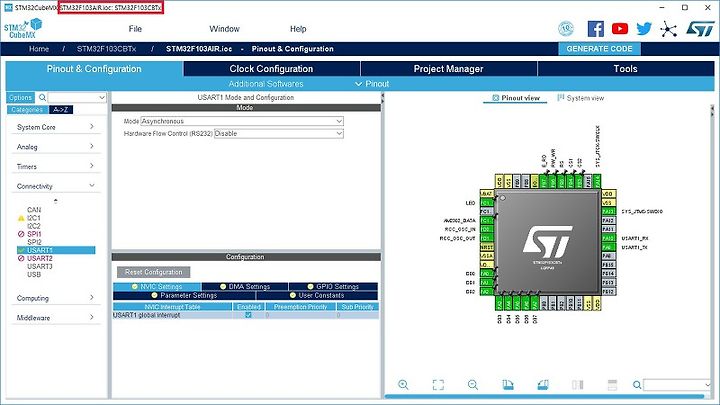Viewport: 720px width, 405px height.
Task: Switch to Project Manager tab
Action: tap(449, 69)
